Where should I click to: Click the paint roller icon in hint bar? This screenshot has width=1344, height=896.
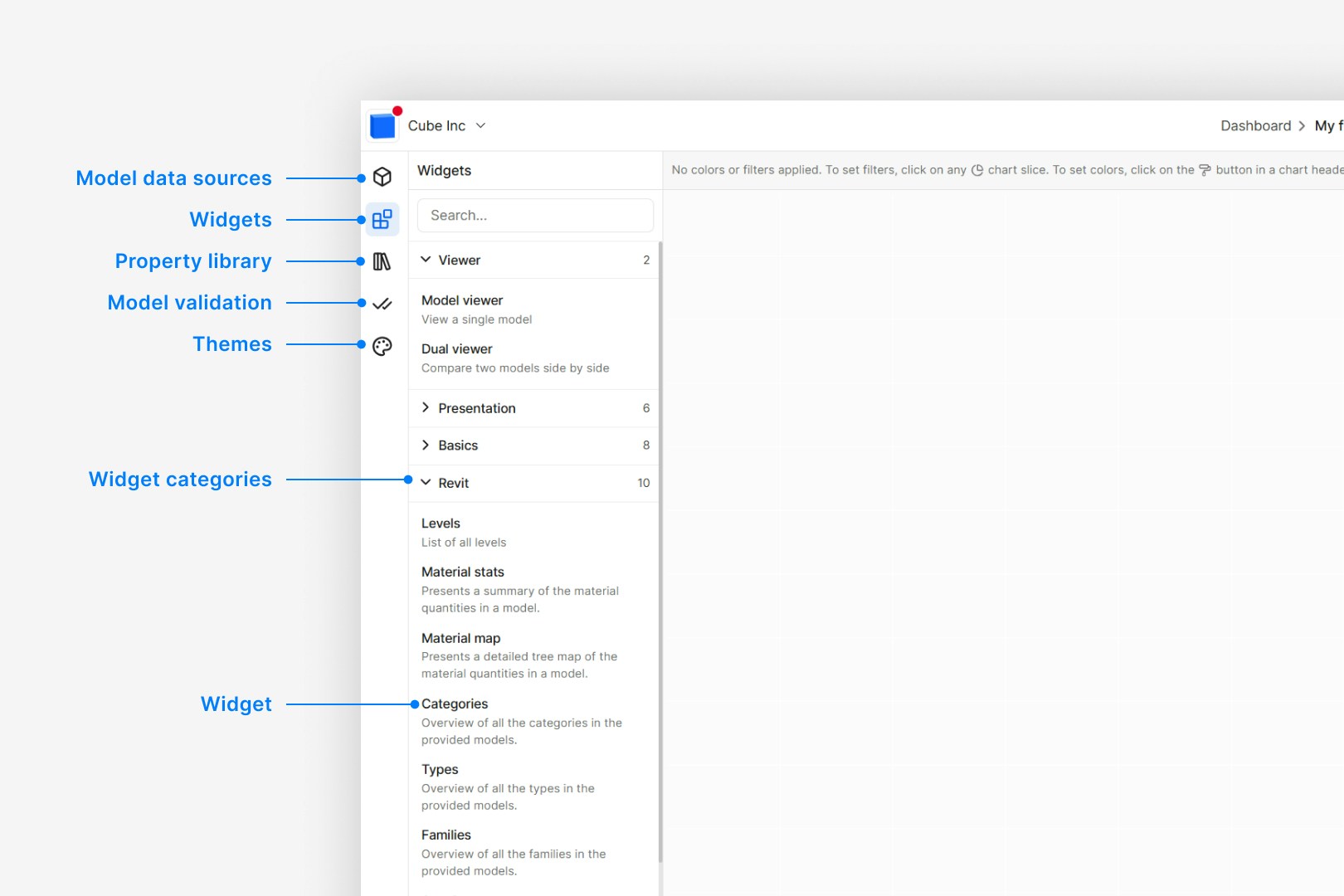click(x=1205, y=170)
